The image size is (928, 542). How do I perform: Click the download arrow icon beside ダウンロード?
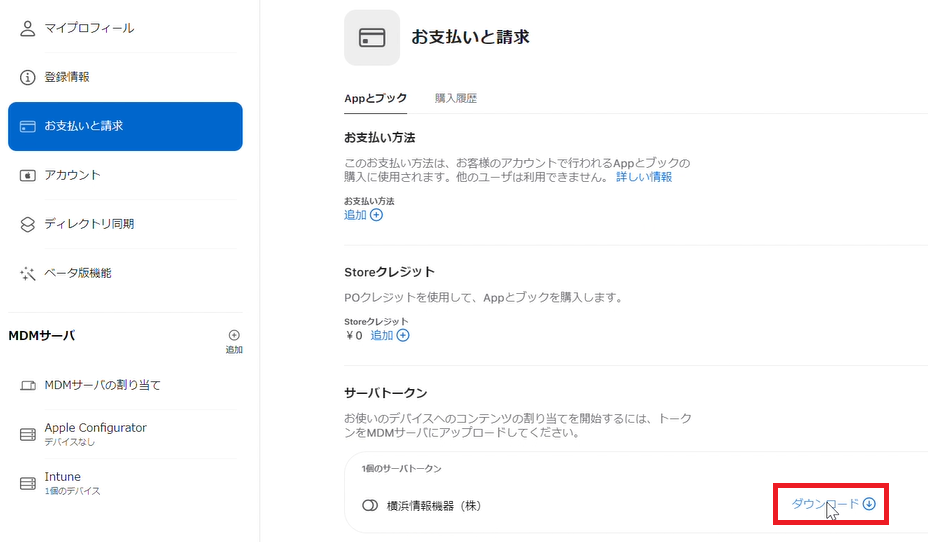point(869,504)
